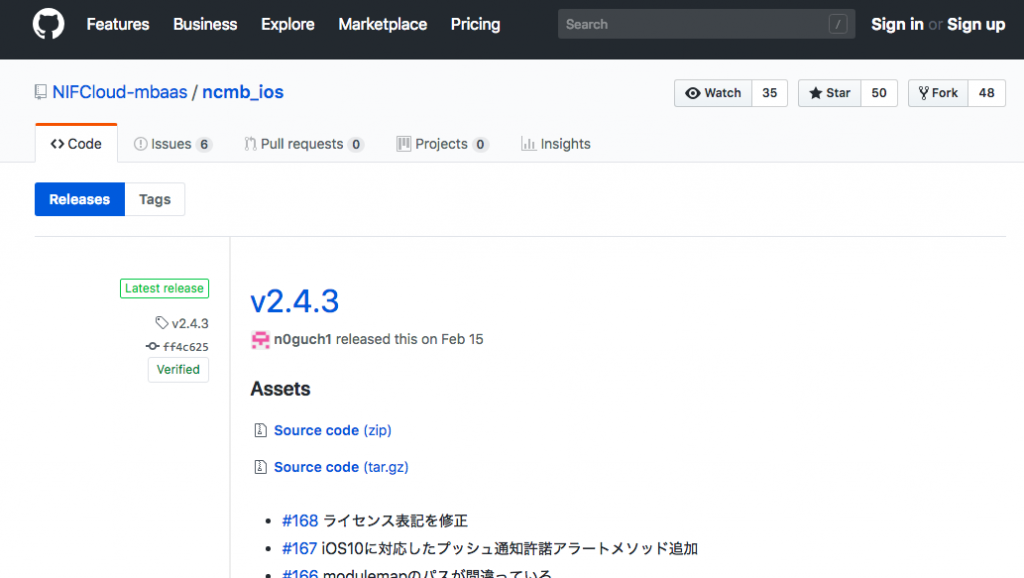Click the fork icon on the Fork button
This screenshot has width=1024, height=578.
[923, 93]
